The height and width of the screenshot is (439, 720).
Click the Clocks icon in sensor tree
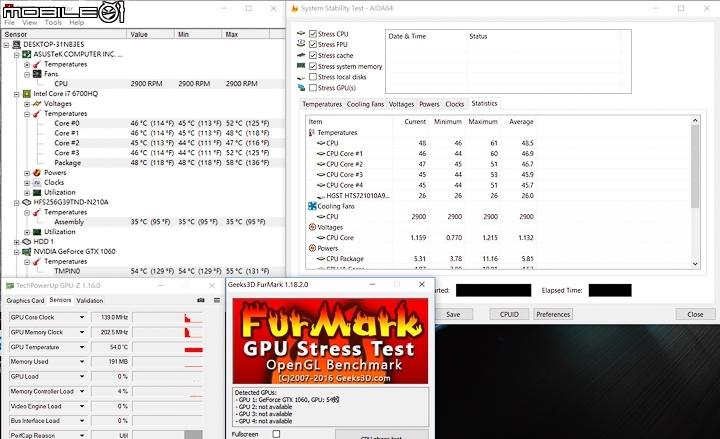(37, 183)
